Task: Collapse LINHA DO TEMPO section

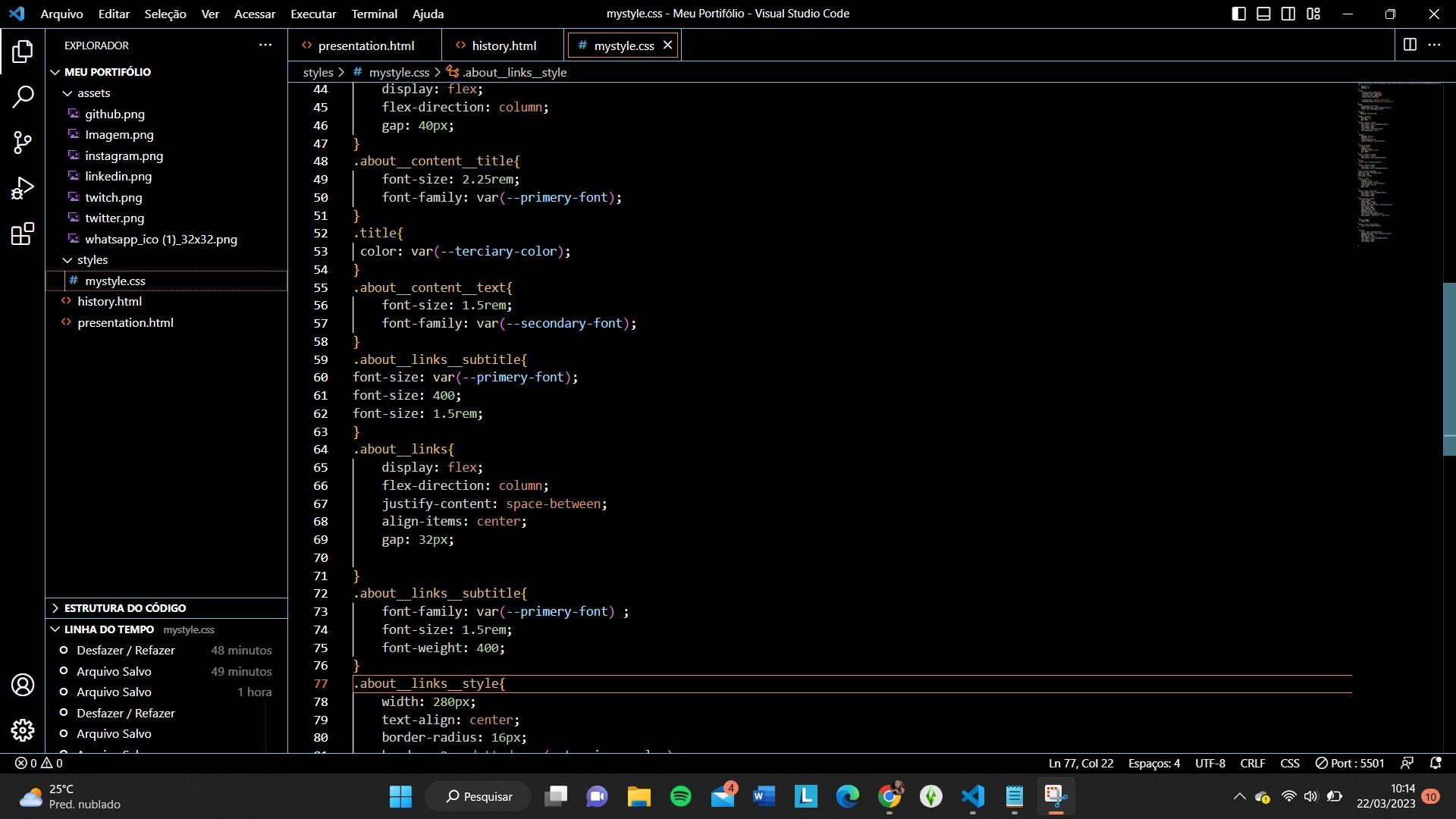Action: tap(167, 629)
